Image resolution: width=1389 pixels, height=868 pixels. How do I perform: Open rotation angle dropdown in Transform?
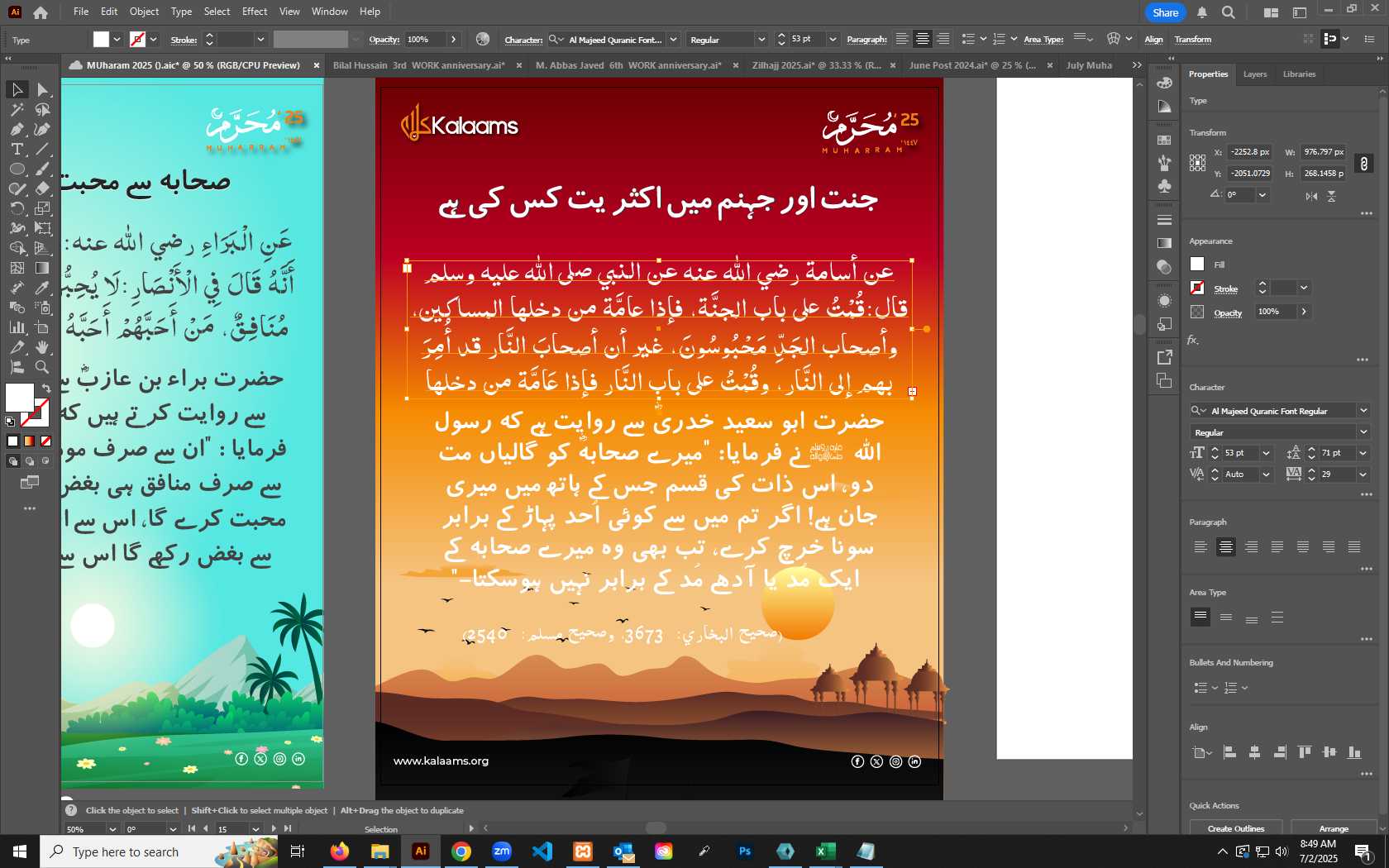[1262, 195]
